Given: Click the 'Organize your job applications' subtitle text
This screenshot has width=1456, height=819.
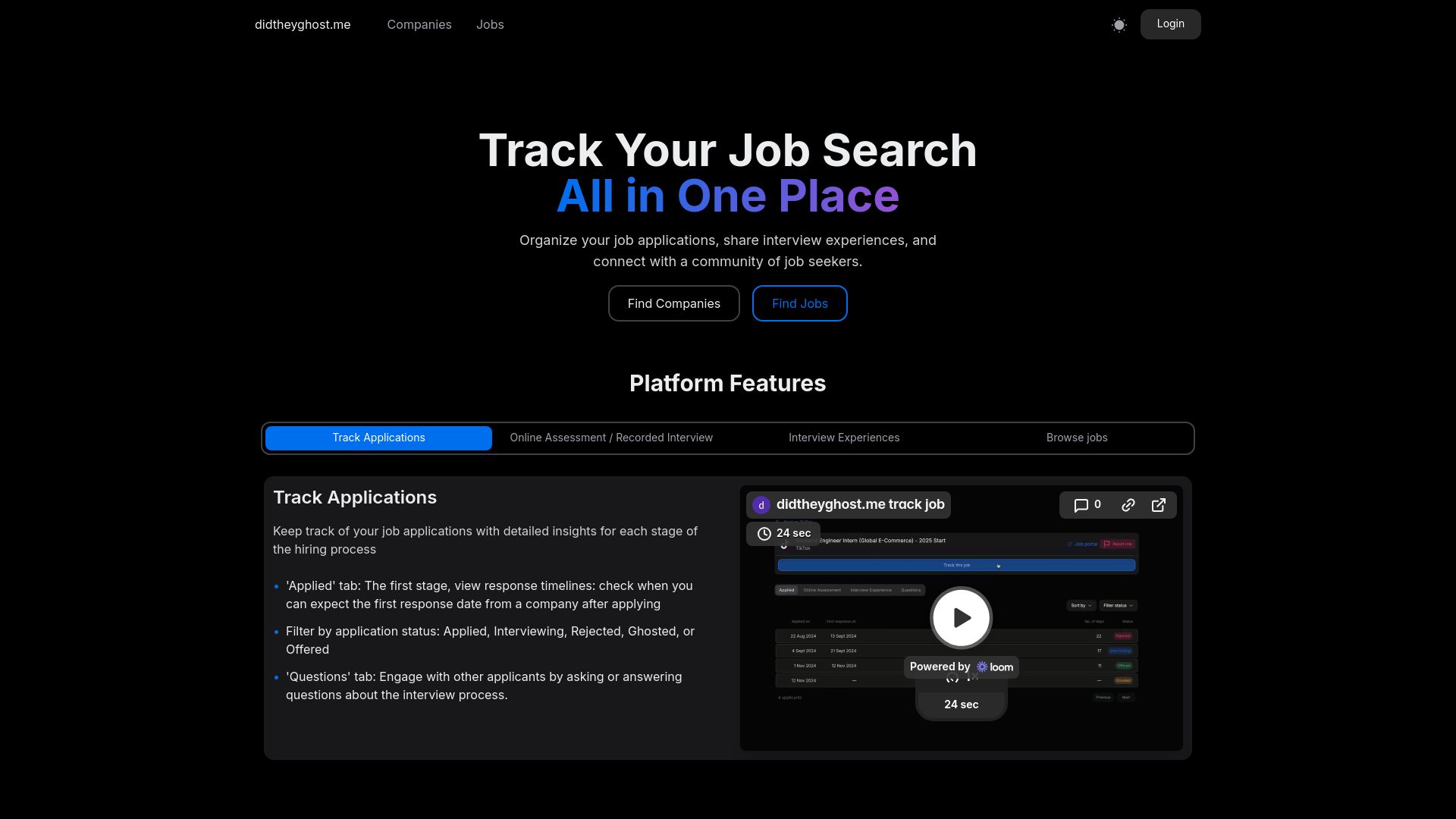Looking at the screenshot, I should click(727, 251).
